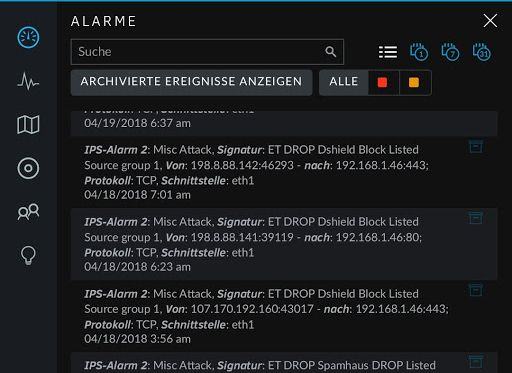Show alarms from last 31 days

coord(482,52)
